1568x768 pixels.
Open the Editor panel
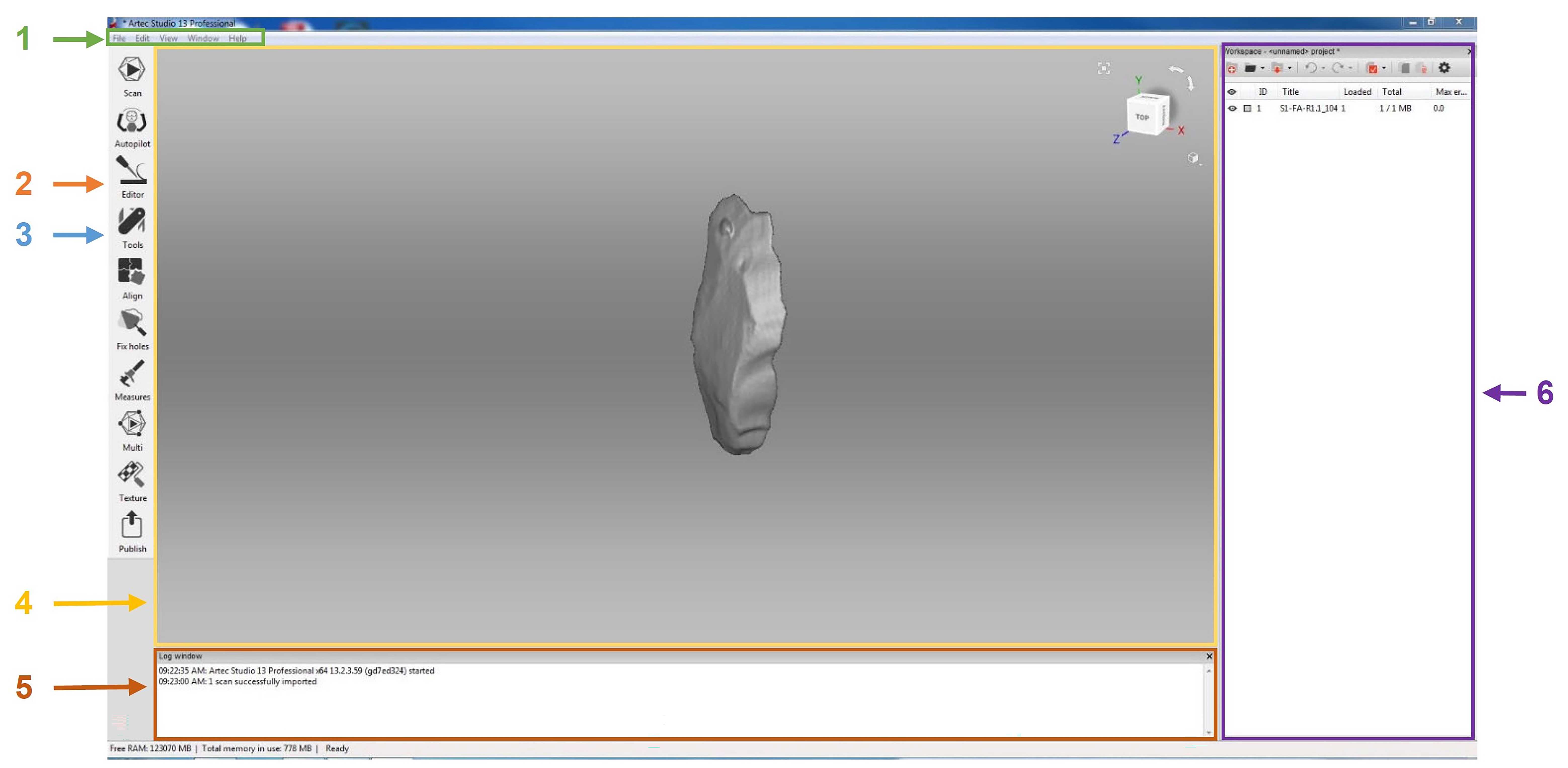(132, 177)
